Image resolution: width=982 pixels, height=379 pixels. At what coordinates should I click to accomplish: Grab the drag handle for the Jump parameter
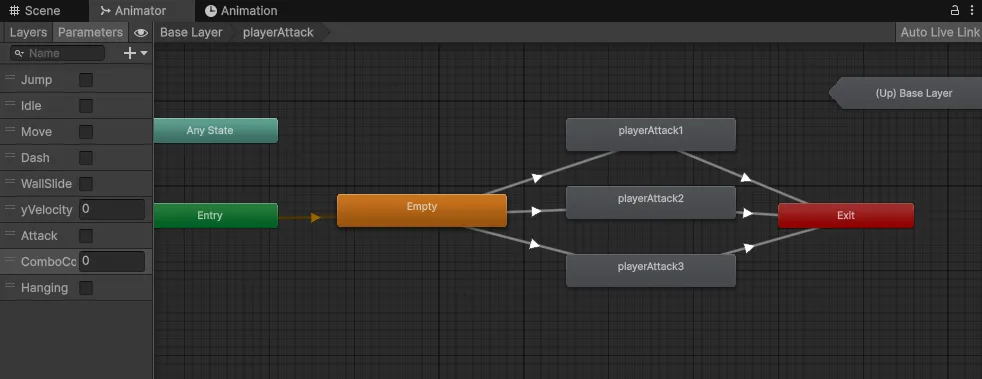(x=10, y=78)
